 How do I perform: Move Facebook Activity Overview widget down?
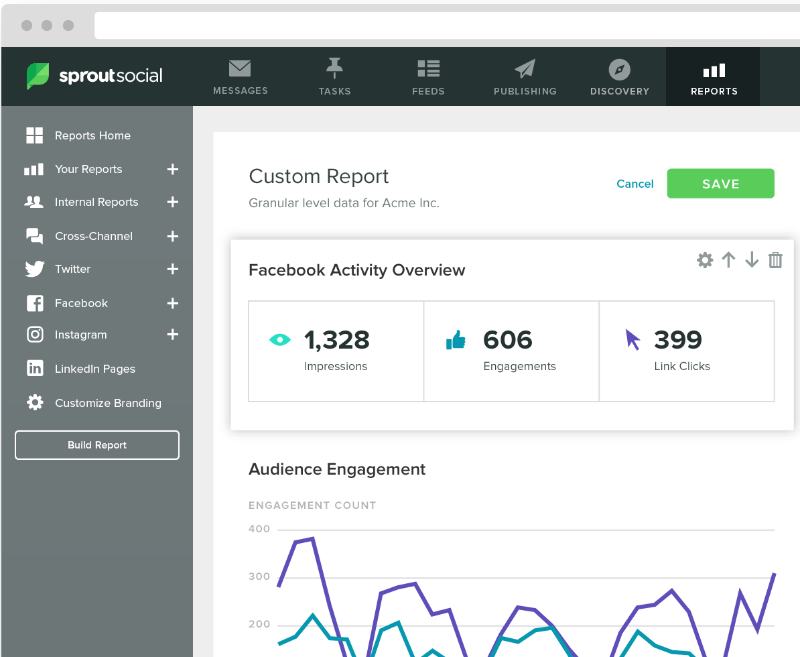(752, 260)
